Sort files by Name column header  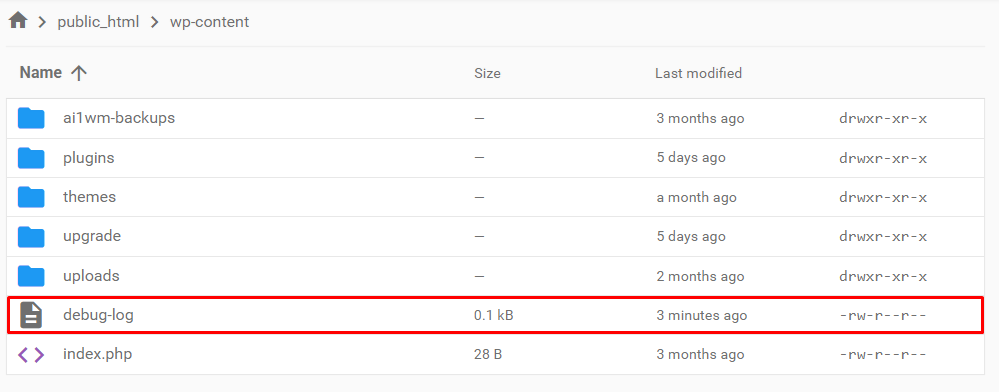41,73
